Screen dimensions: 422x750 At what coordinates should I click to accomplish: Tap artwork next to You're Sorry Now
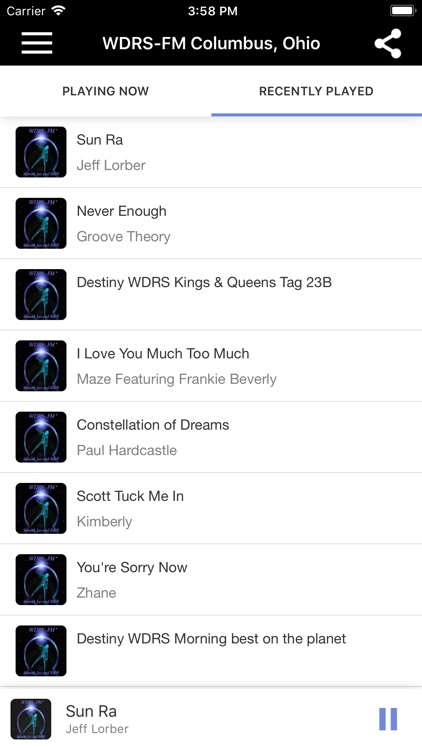click(x=41, y=580)
